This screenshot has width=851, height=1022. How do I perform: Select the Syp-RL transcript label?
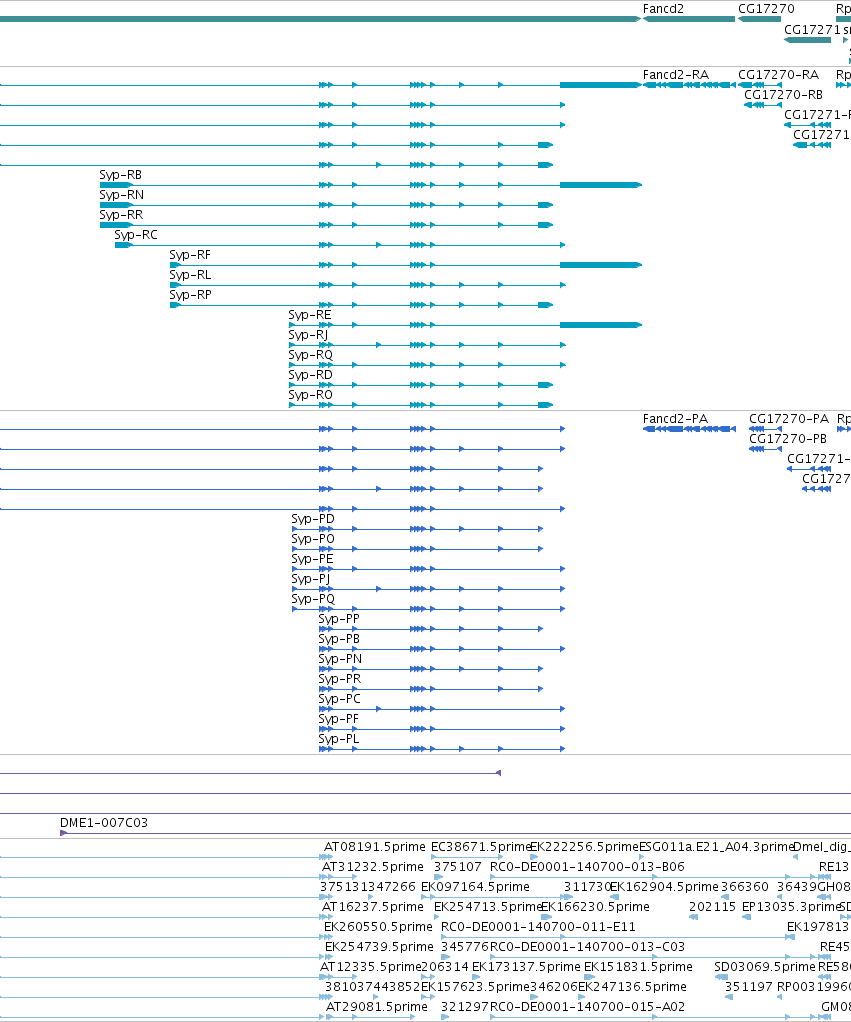pyautogui.click(x=190, y=275)
